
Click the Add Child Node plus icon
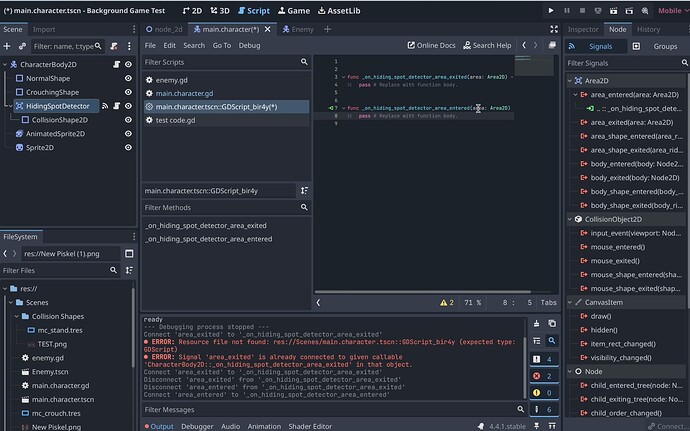click(8, 46)
